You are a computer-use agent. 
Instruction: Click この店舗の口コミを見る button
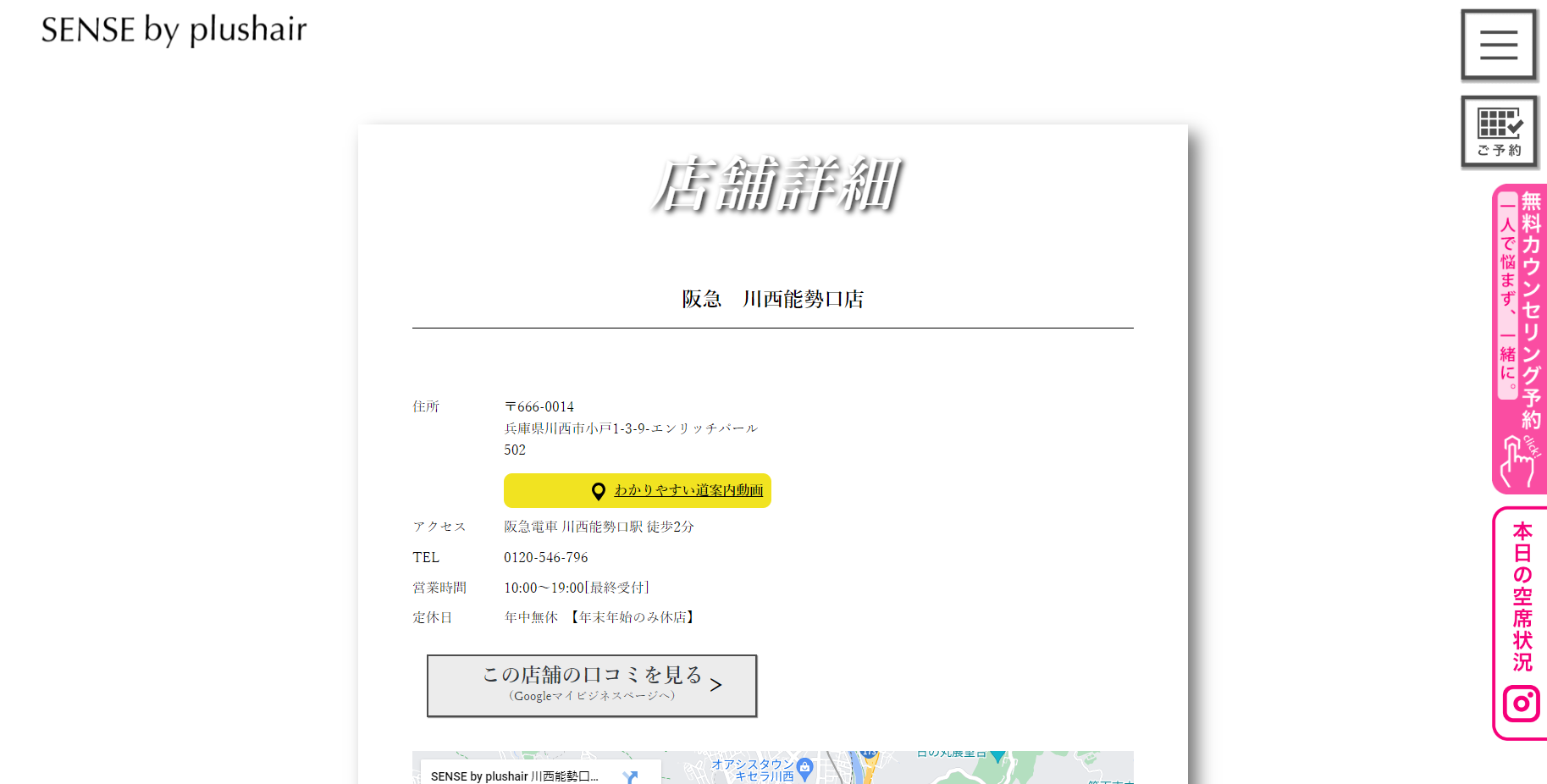(x=592, y=686)
